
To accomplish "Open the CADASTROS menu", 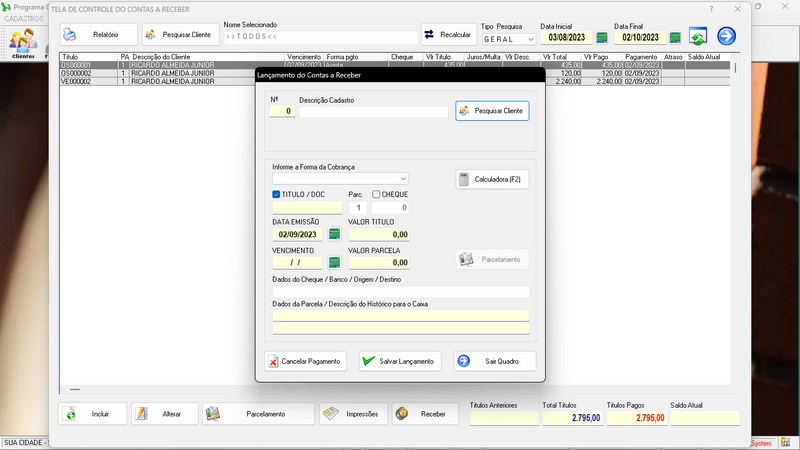I will [24, 19].
